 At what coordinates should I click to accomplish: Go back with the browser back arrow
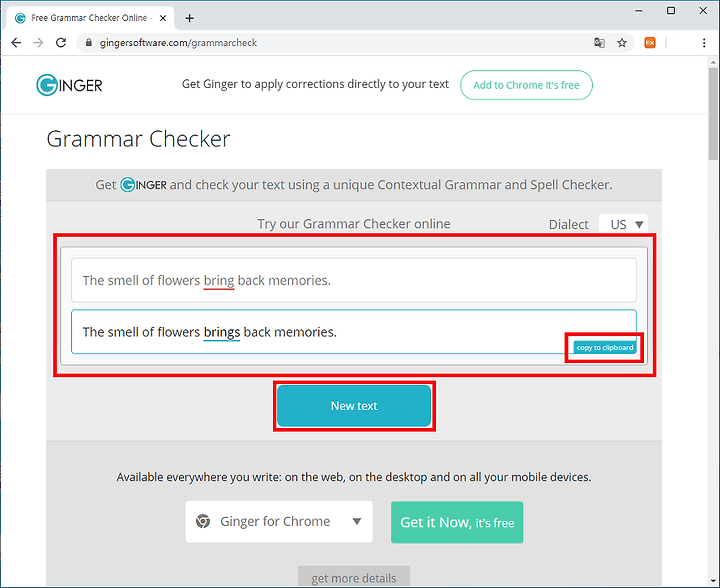[16, 43]
